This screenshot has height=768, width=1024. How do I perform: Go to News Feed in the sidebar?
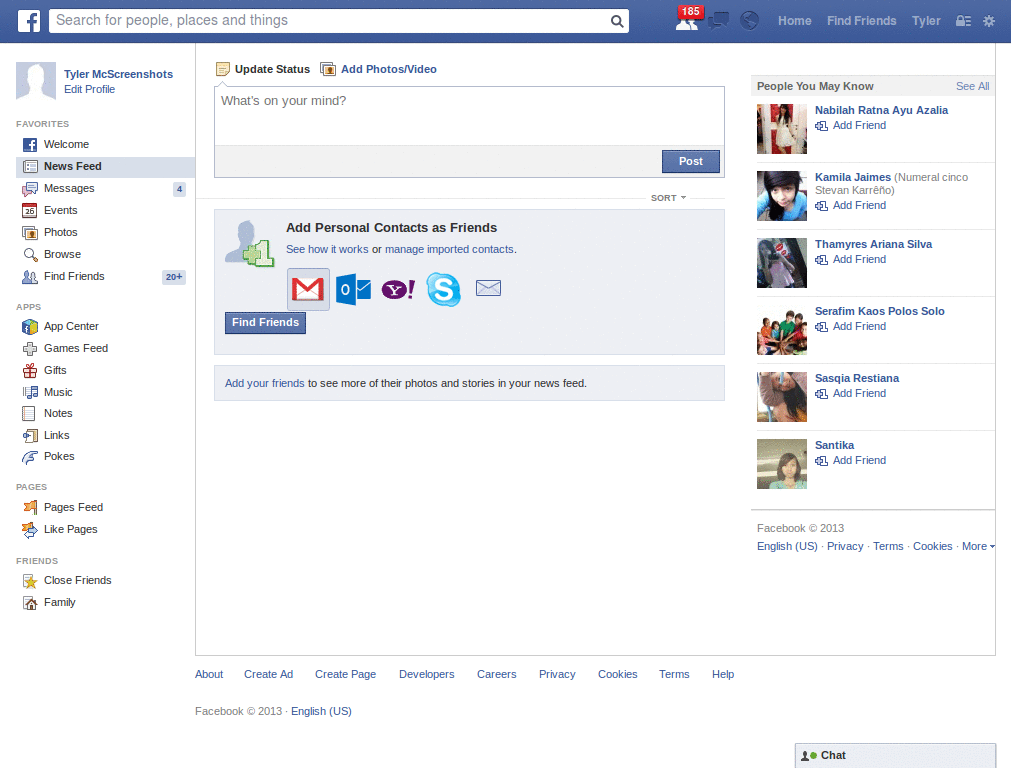(71, 166)
